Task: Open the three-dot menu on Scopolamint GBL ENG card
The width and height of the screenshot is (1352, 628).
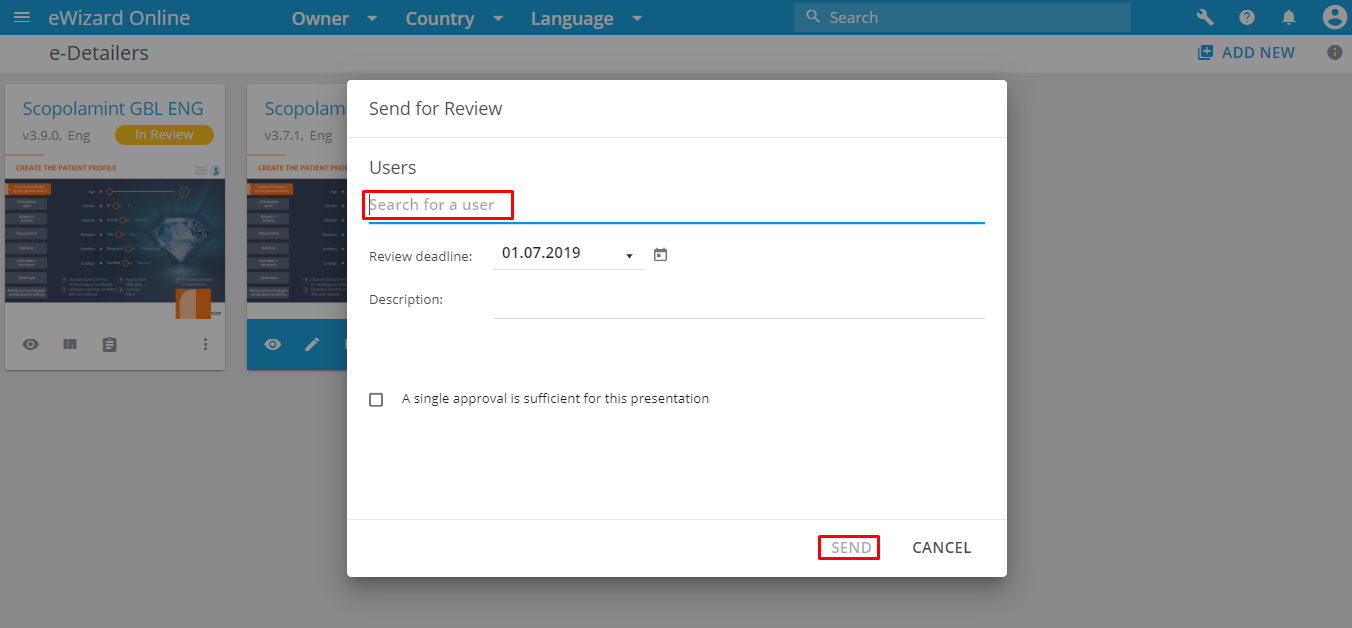Action: [x=206, y=344]
